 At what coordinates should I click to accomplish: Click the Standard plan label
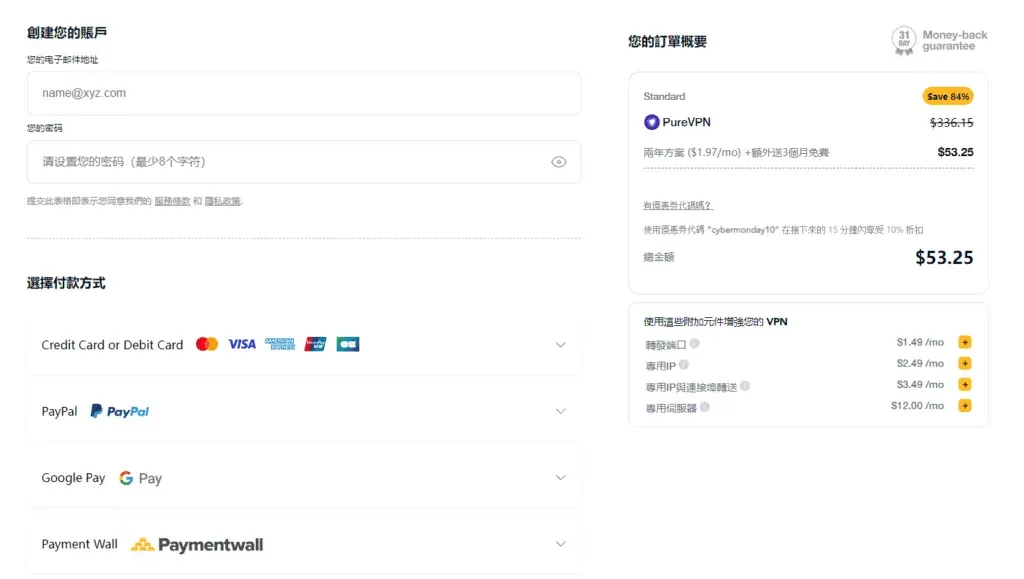click(664, 97)
